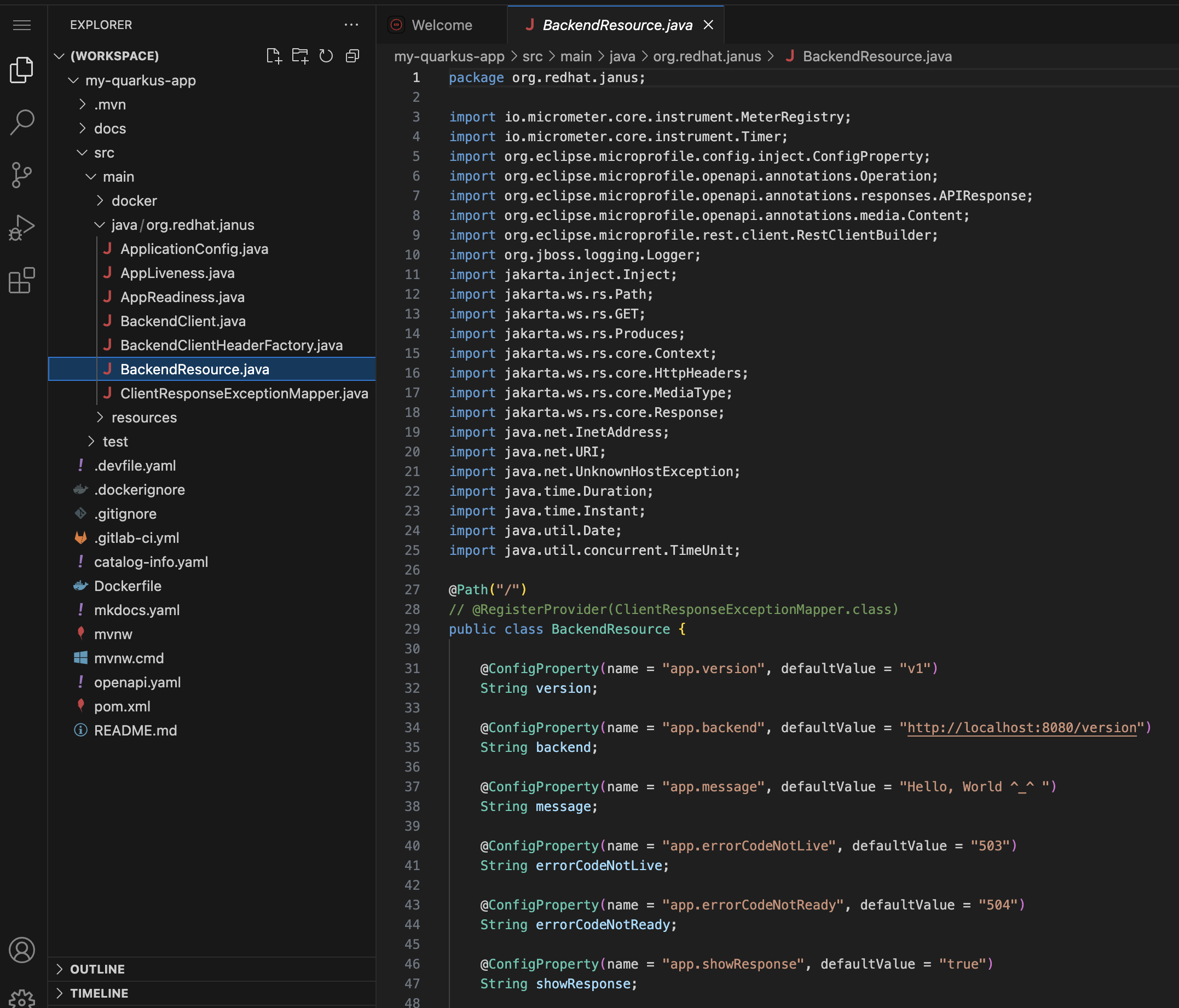Open the Run and Debug view
Image resolution: width=1179 pixels, height=1008 pixels.
(x=22, y=228)
